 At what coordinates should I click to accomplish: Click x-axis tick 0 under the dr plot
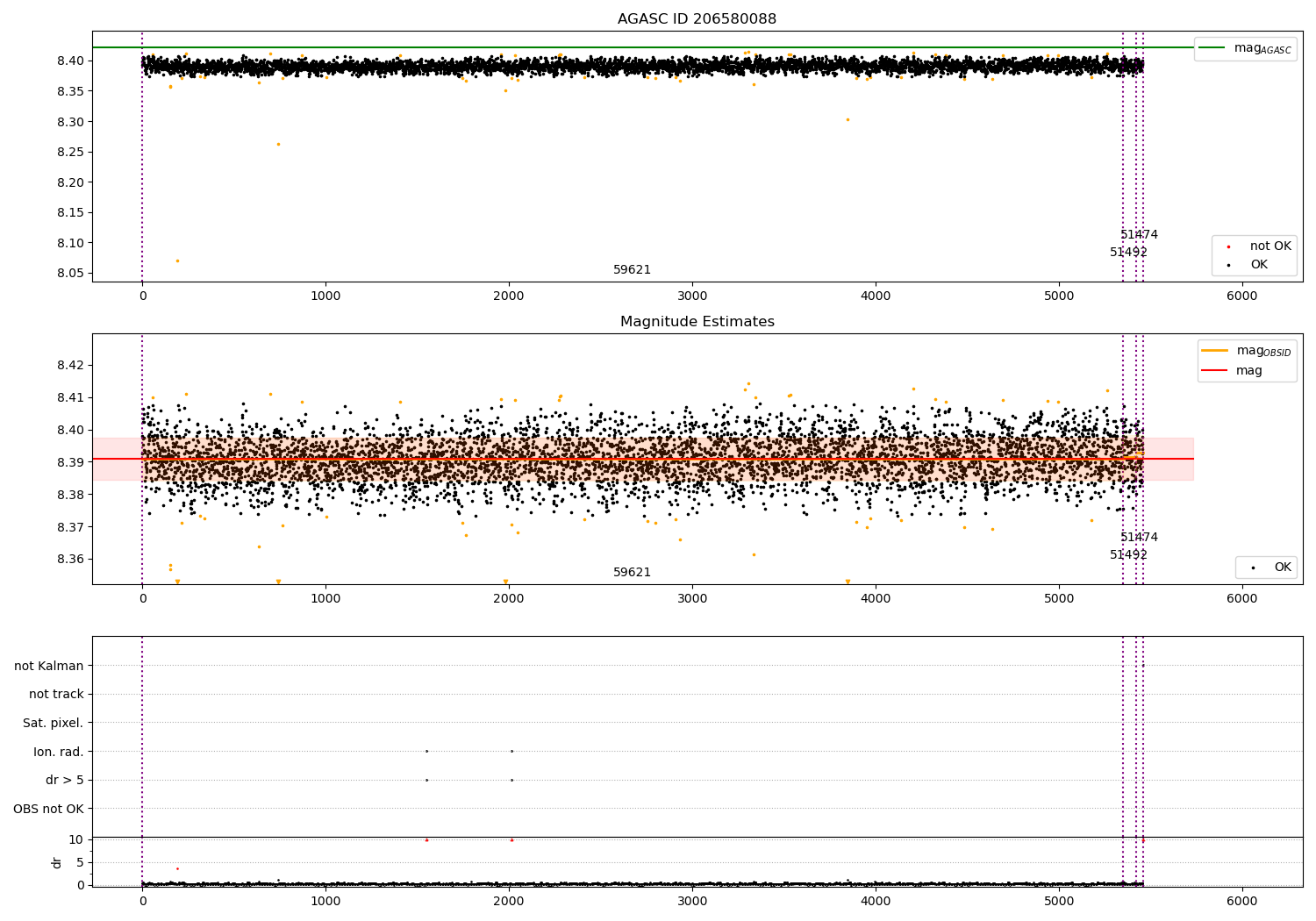pyautogui.click(x=142, y=901)
